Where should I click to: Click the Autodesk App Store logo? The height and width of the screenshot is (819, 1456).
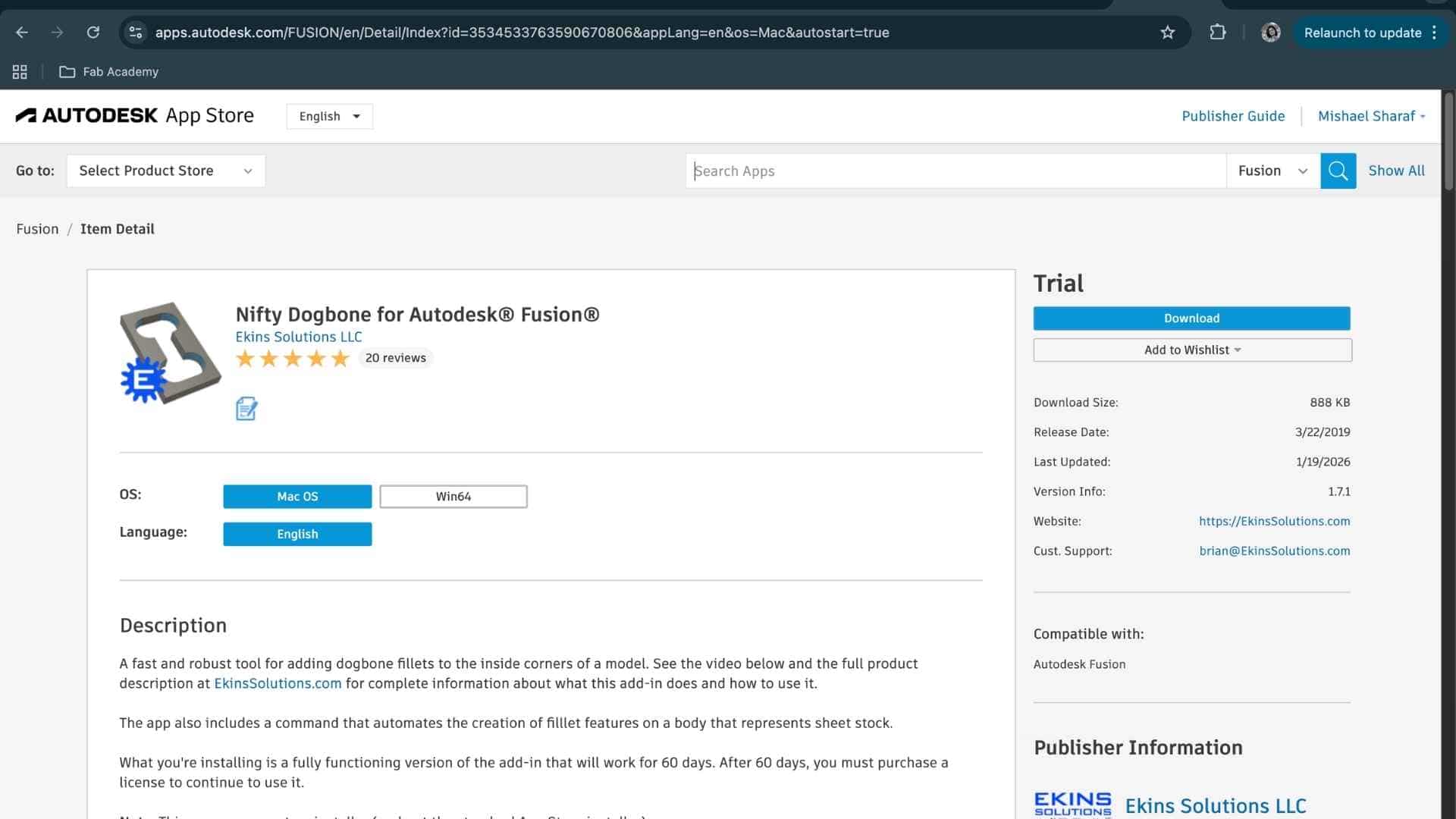(135, 115)
